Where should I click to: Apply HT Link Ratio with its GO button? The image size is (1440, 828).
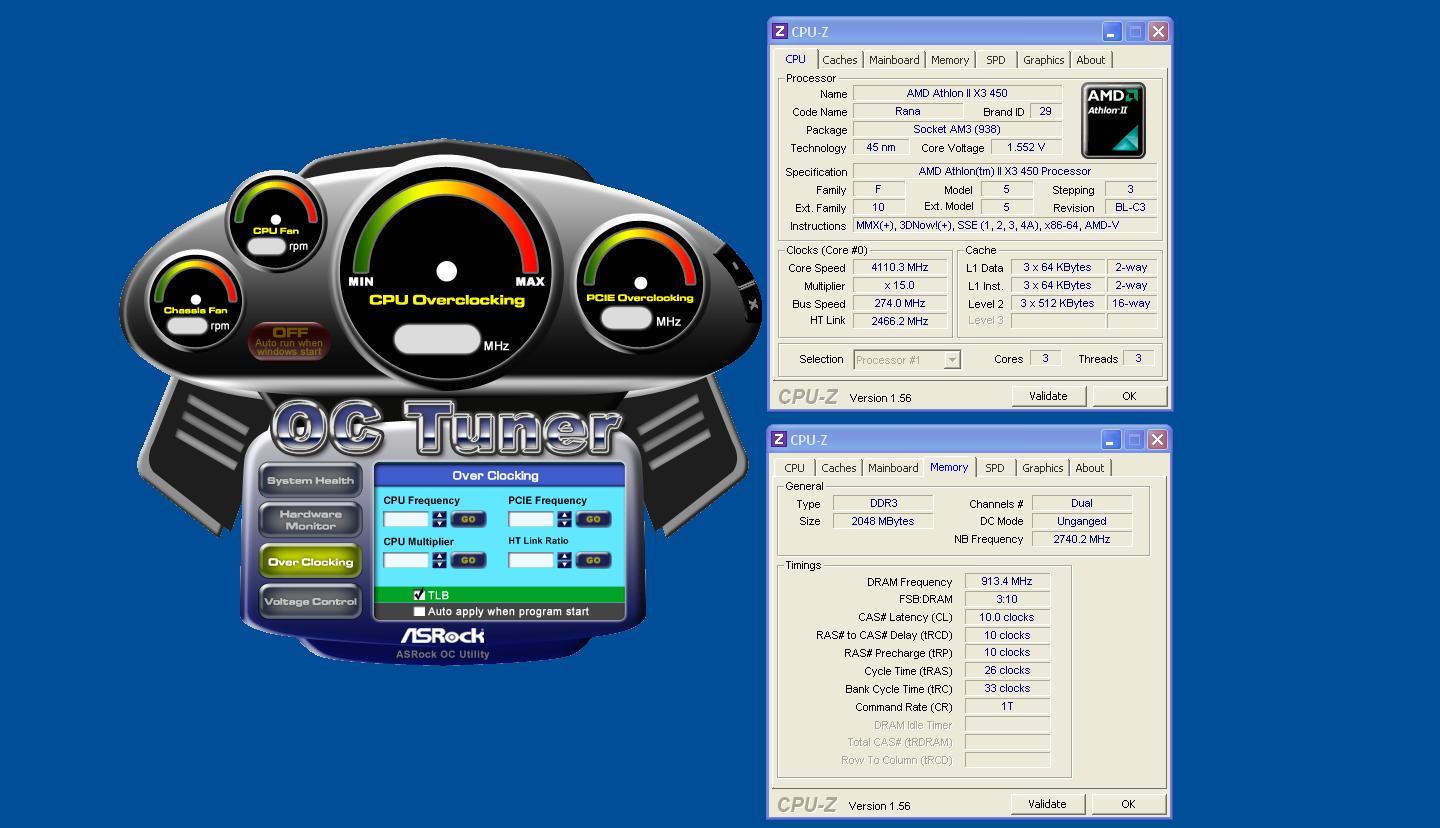593,560
